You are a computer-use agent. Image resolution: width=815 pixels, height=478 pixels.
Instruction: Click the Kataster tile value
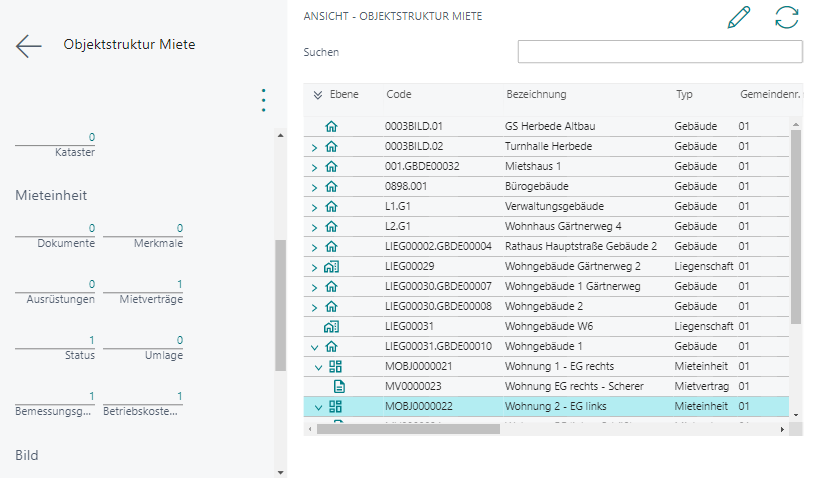[x=56, y=144]
